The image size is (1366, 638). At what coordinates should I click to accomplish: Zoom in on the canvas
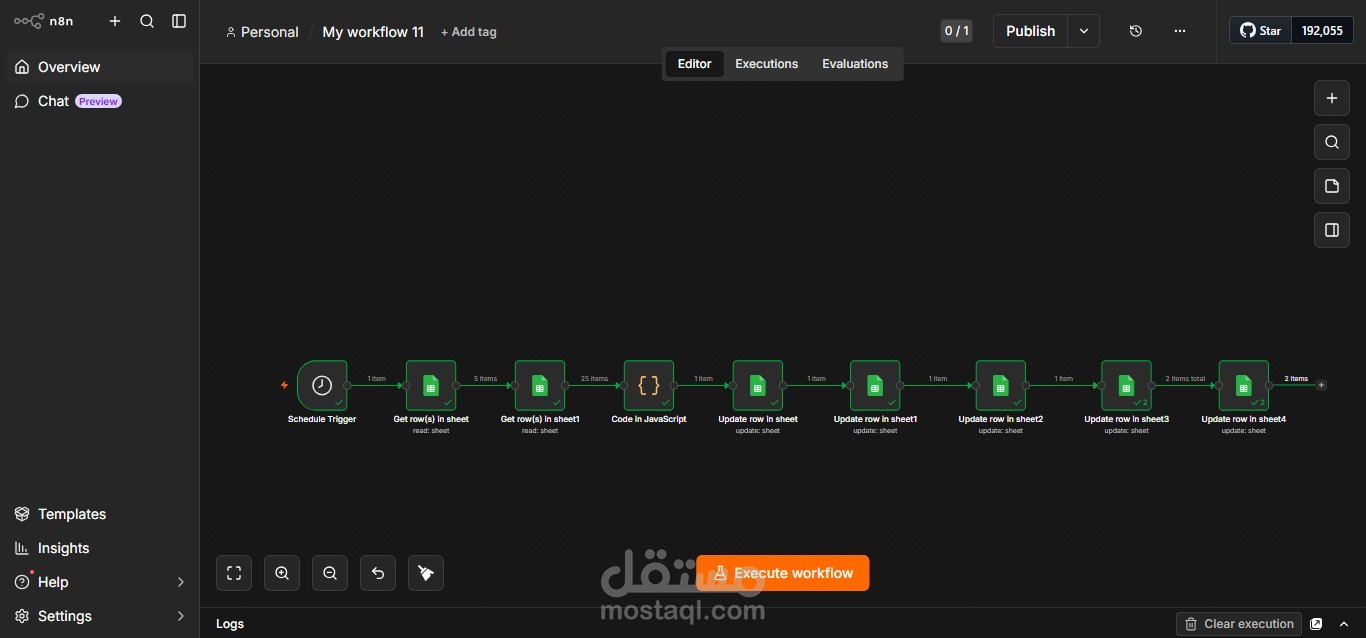coord(282,573)
